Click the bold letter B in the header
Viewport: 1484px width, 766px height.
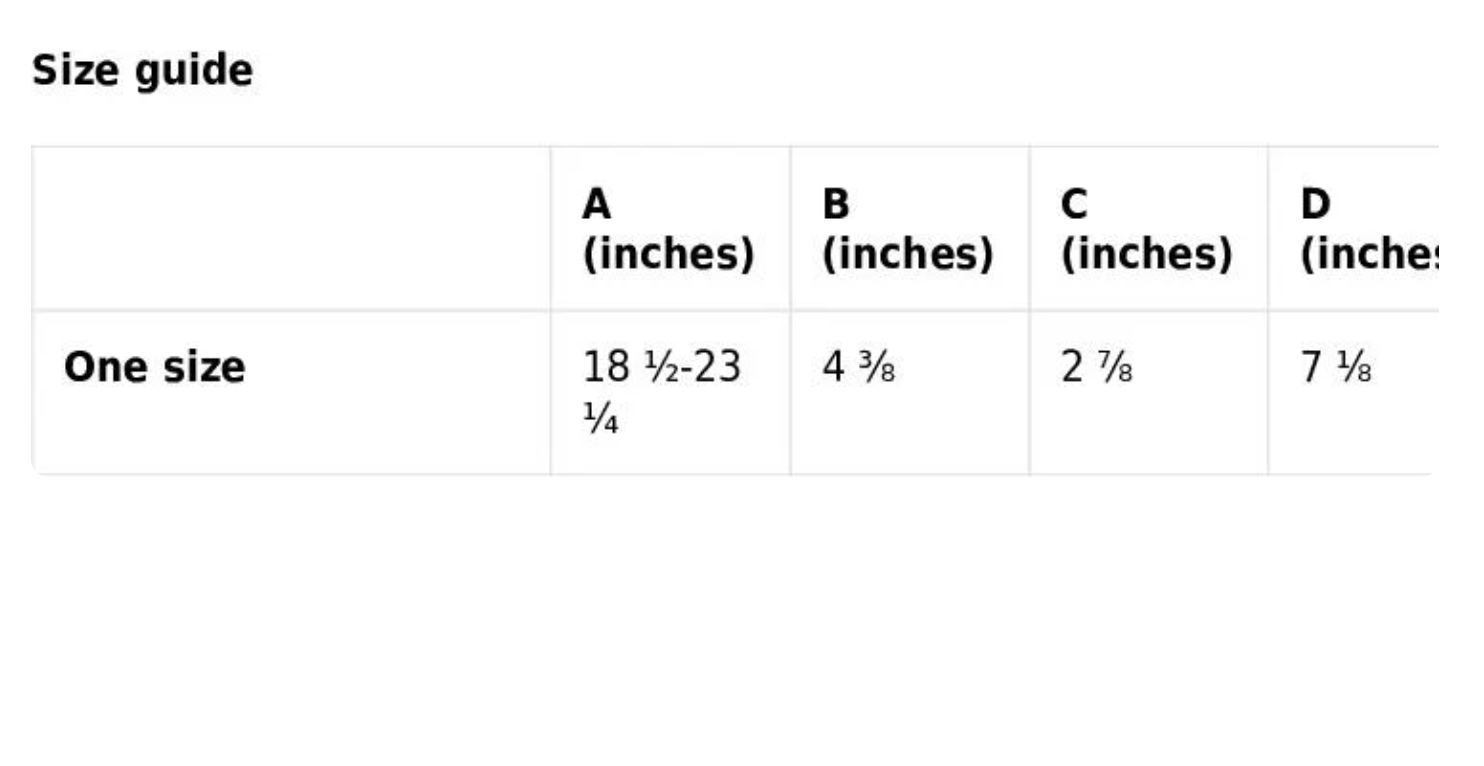point(835,205)
